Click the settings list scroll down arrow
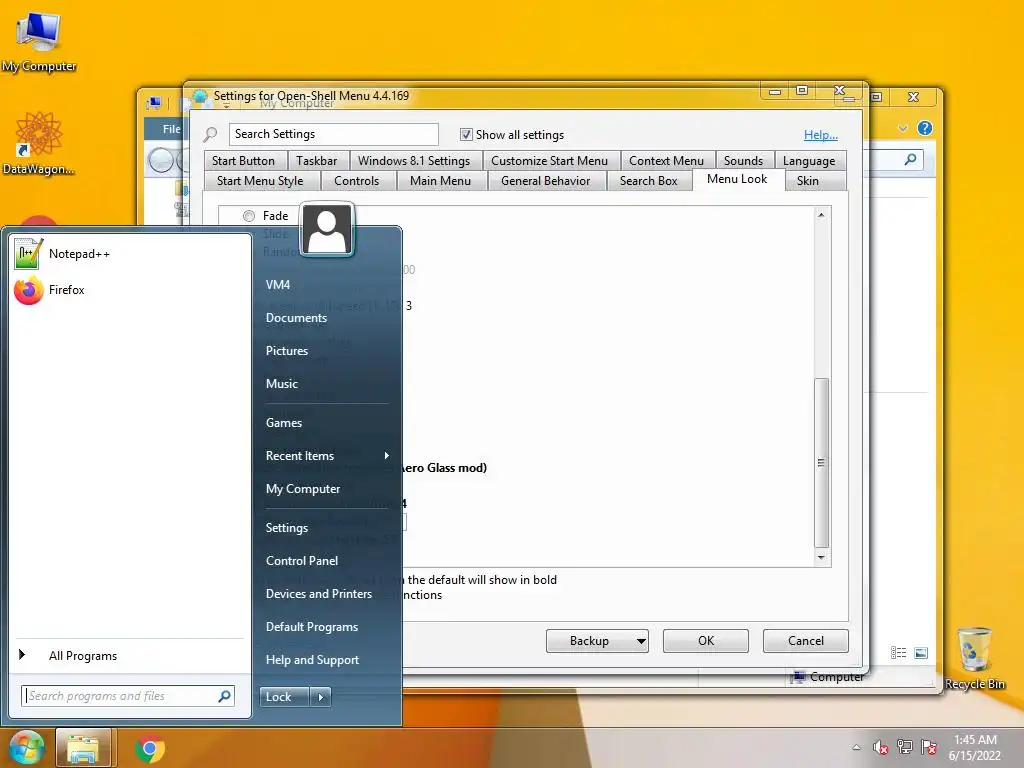The width and height of the screenshot is (1024, 768). [x=822, y=558]
